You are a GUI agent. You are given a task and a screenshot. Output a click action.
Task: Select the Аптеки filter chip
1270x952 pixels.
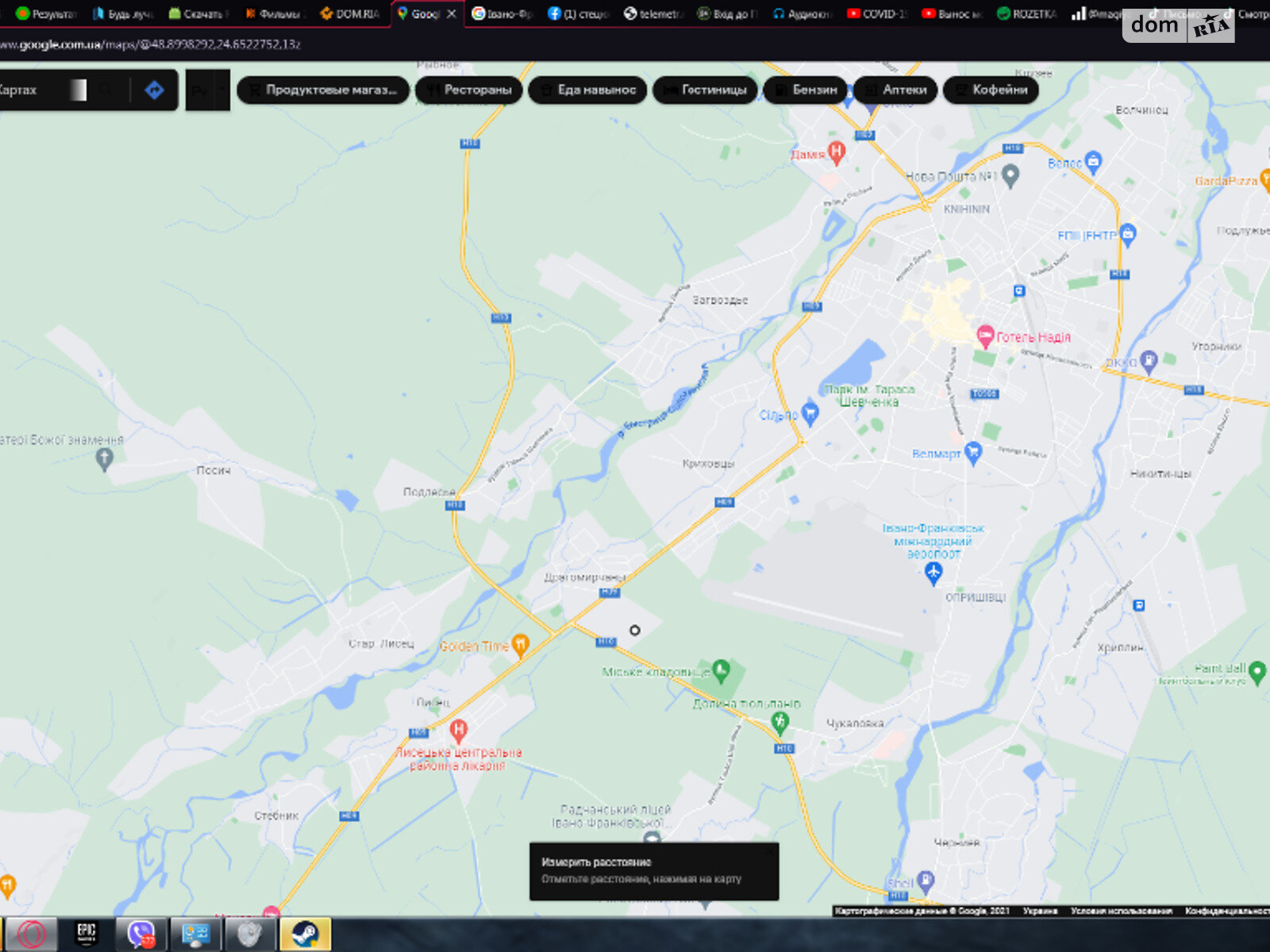pos(895,90)
